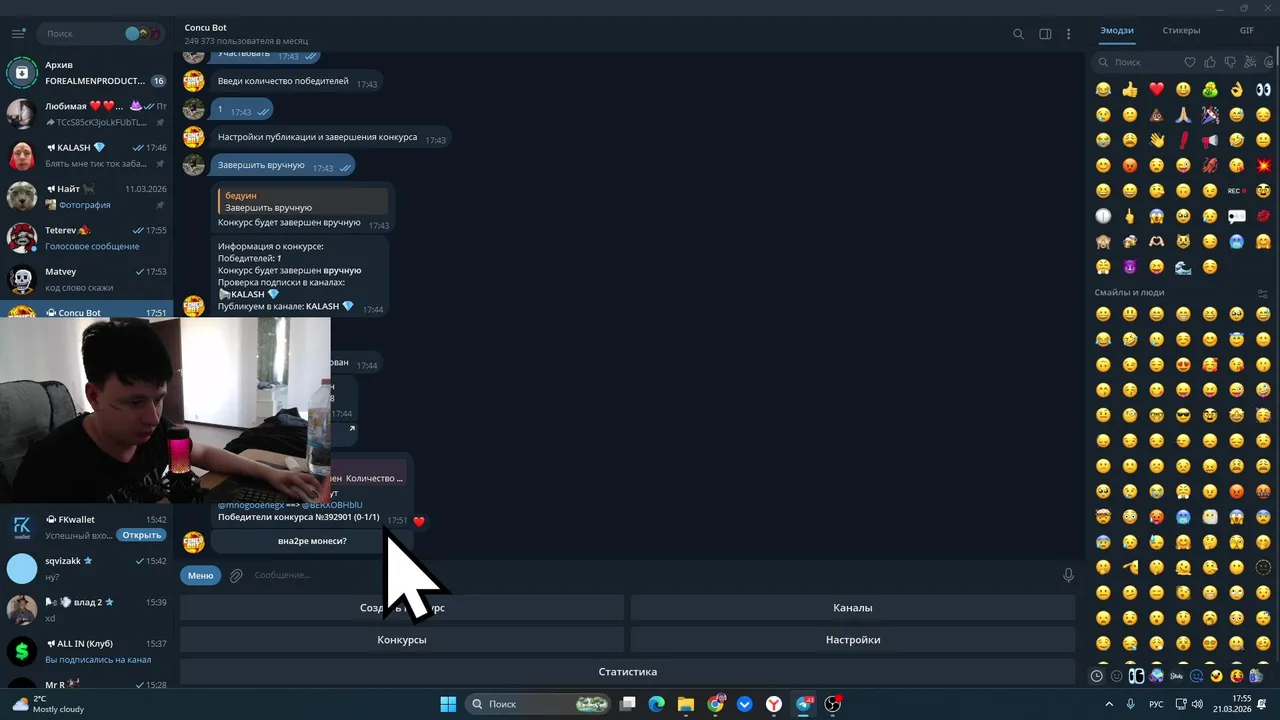
Task: Click the вна2ре монеси? inline button
Action: pos(312,541)
